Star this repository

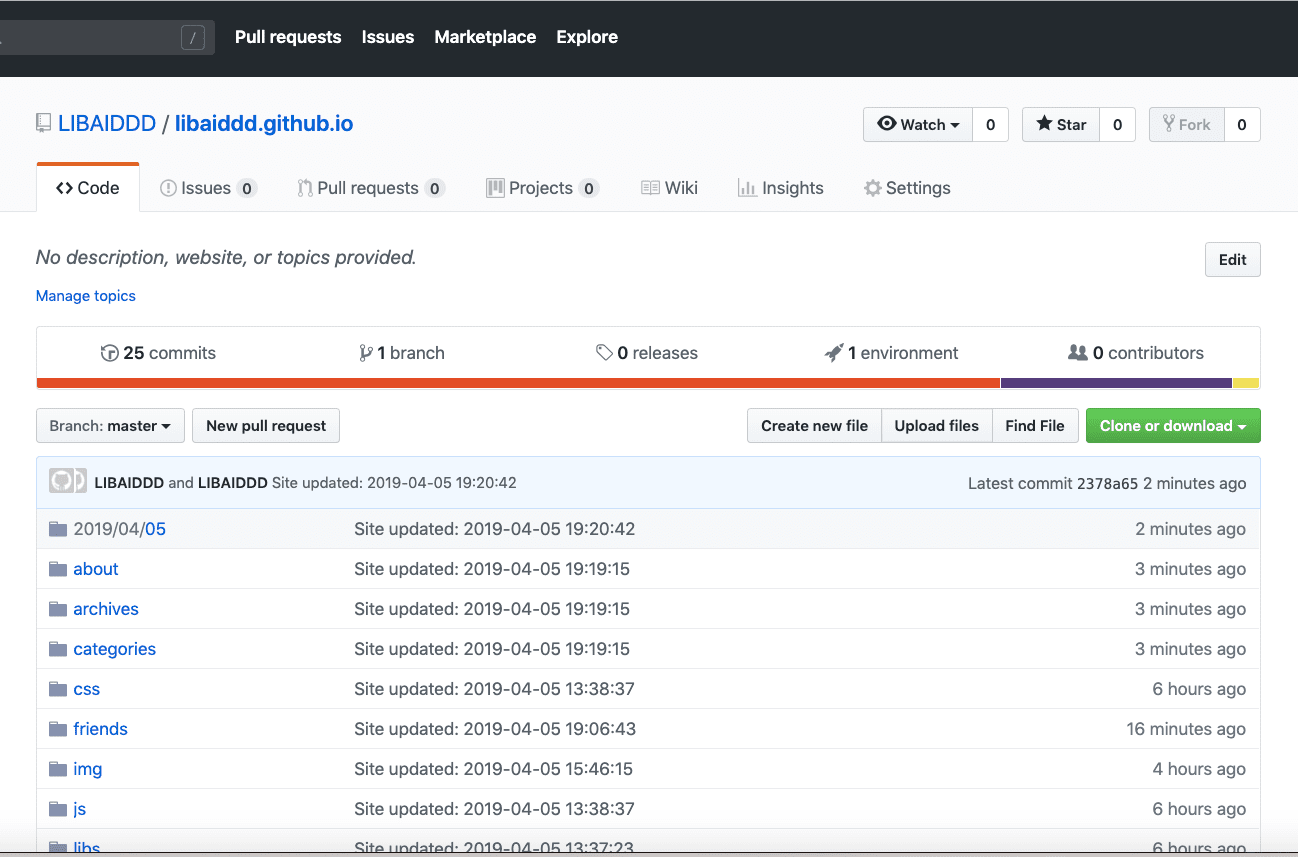point(1061,124)
